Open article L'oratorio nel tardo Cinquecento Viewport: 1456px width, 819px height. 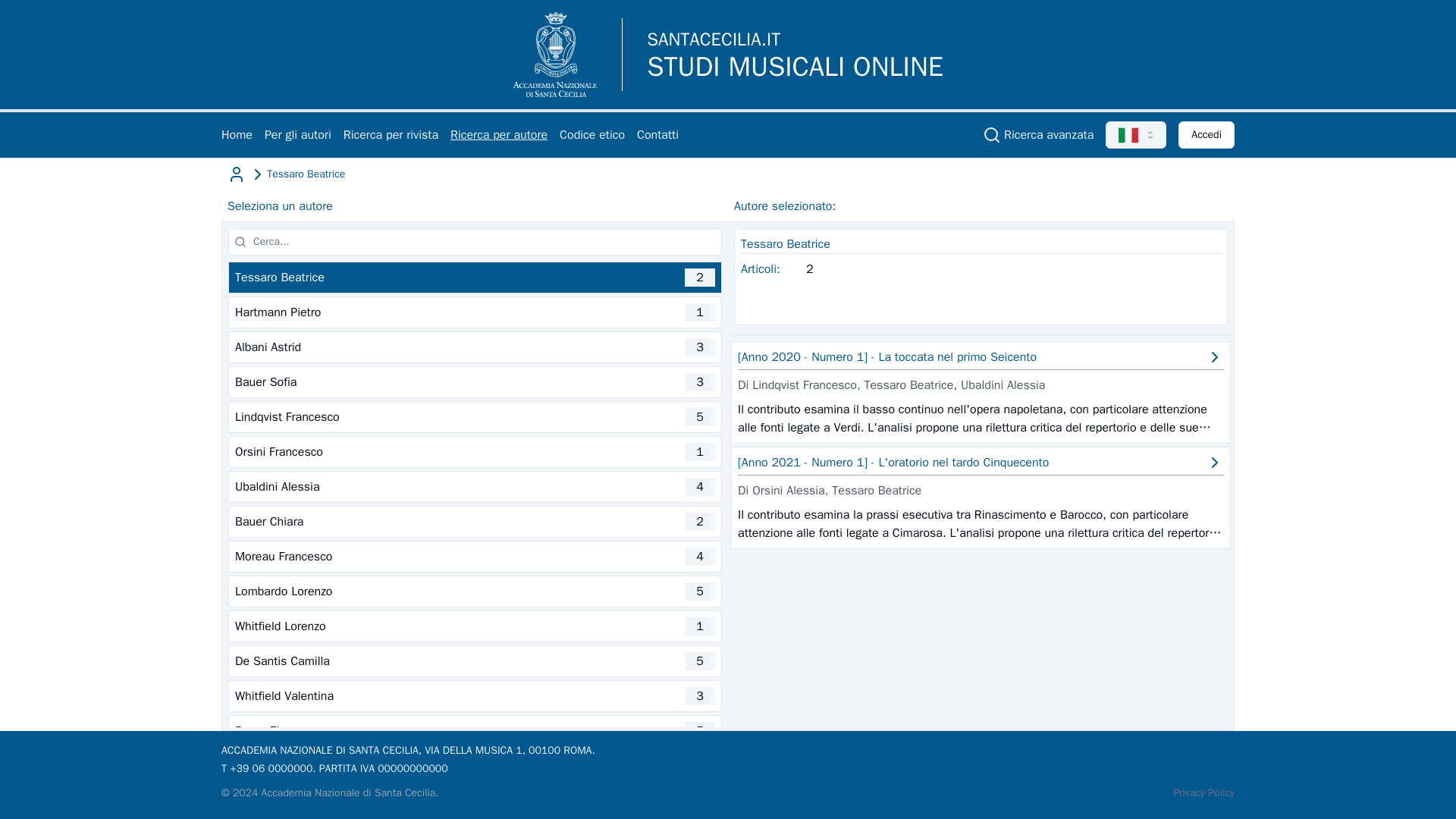point(893,463)
